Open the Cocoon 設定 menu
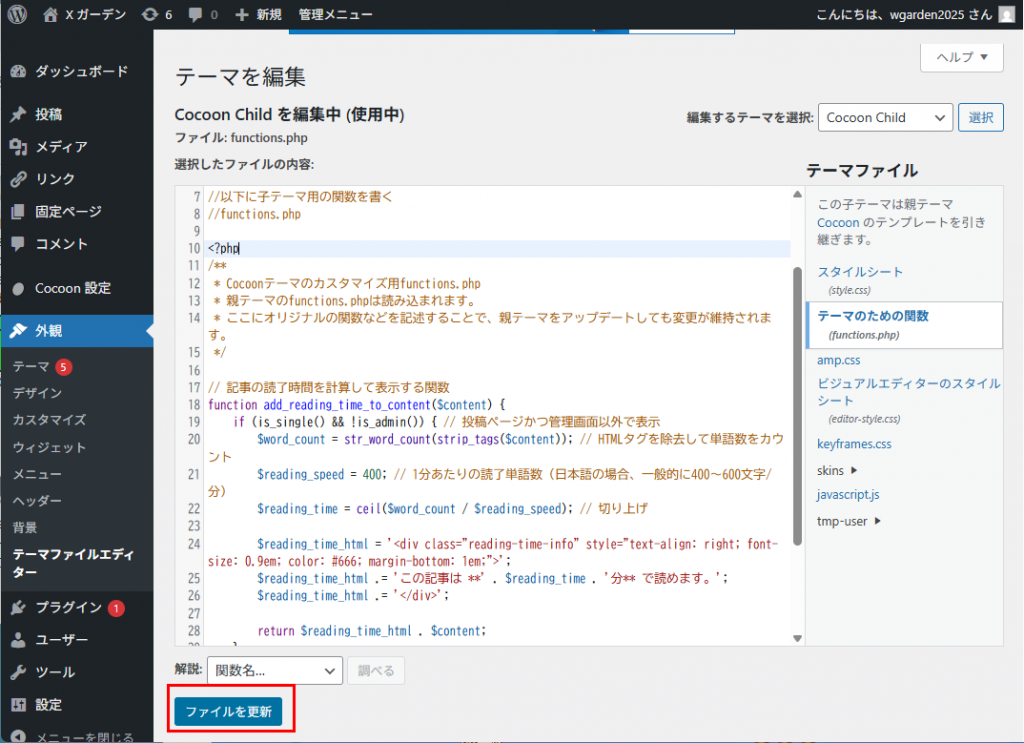1024x743 pixels. coord(72,288)
